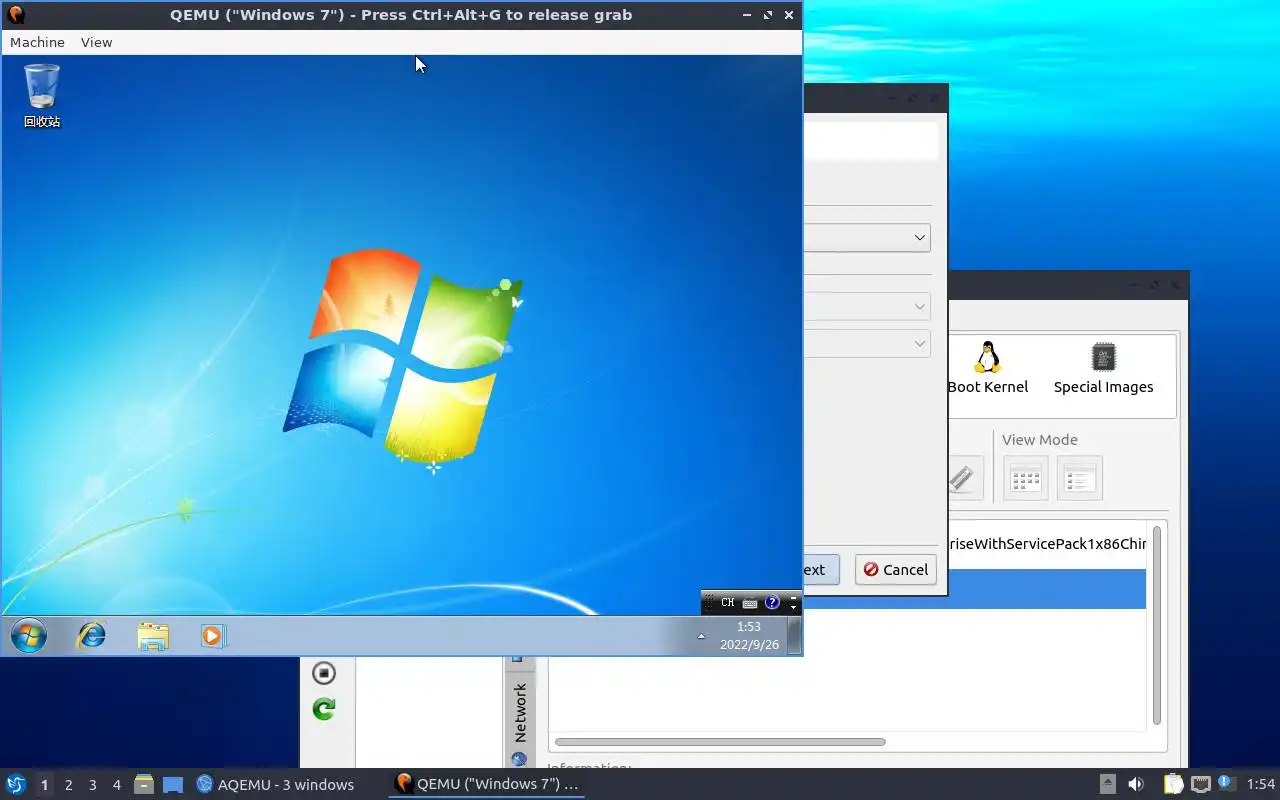Click the Show Desktop strip in Windows 7

click(x=794, y=635)
